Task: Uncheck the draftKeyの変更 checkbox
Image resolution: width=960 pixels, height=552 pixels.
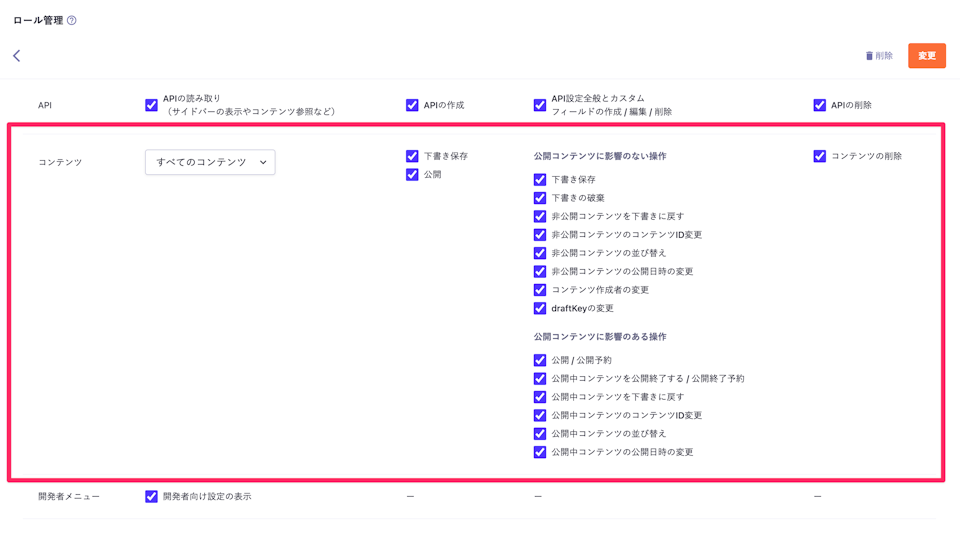Action: coord(540,308)
